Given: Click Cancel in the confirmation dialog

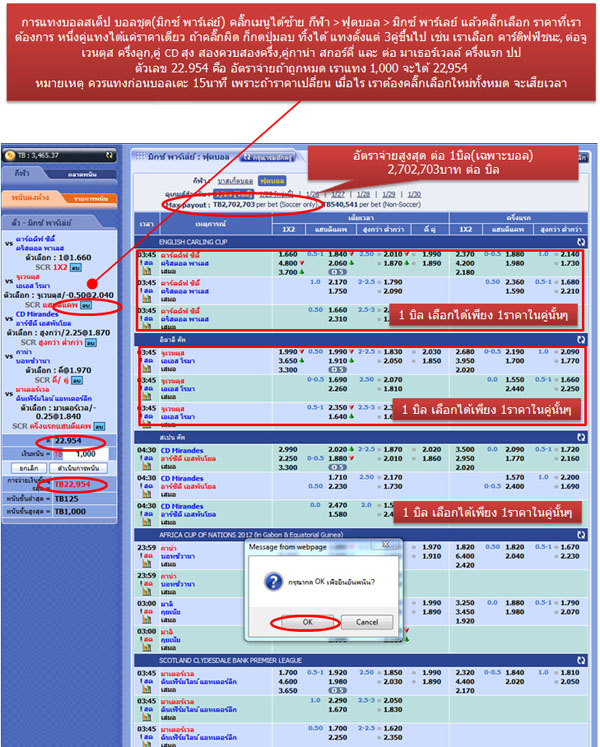Looking at the screenshot, I should [366, 622].
